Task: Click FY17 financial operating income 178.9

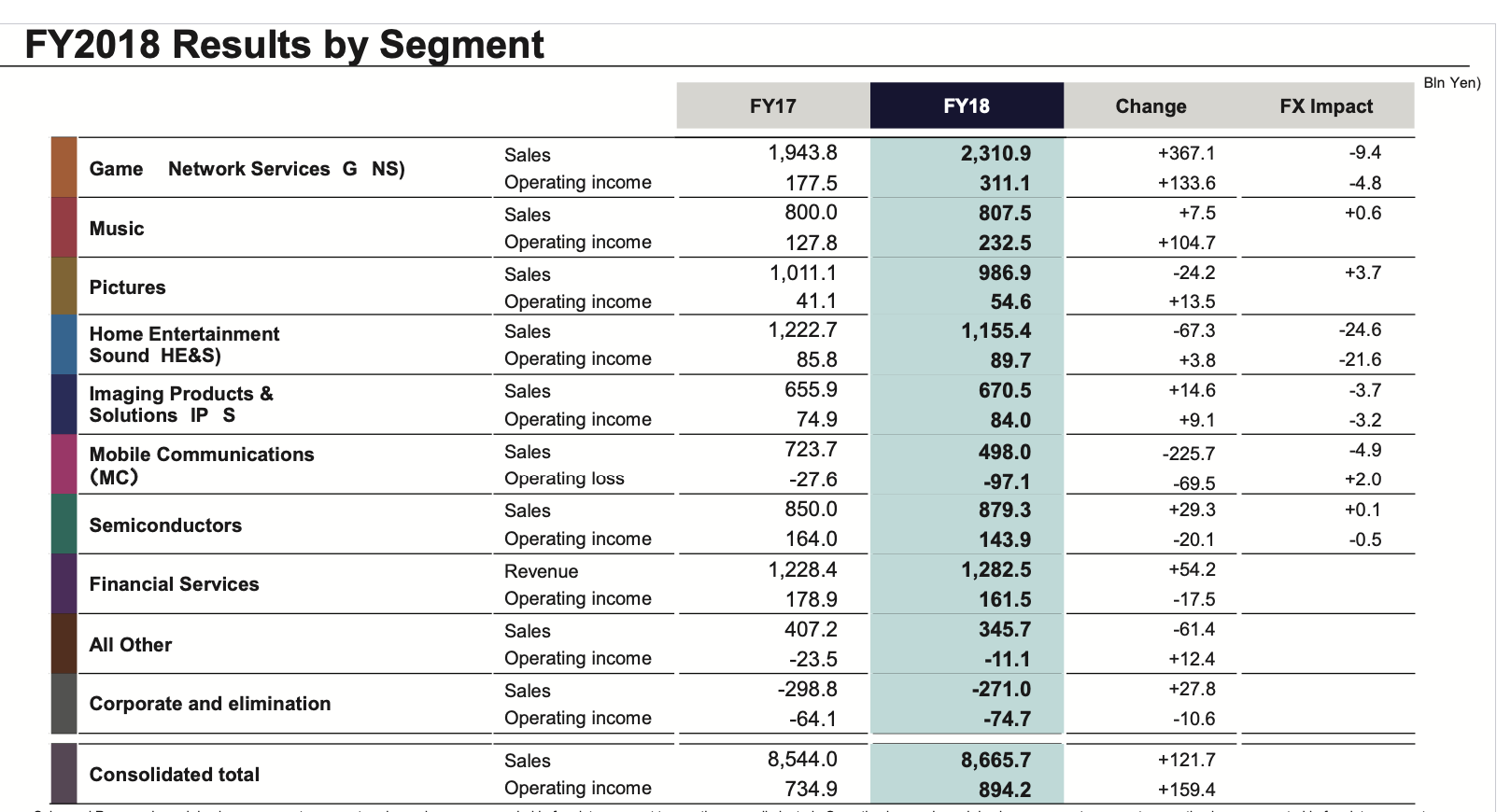Action: 811,599
